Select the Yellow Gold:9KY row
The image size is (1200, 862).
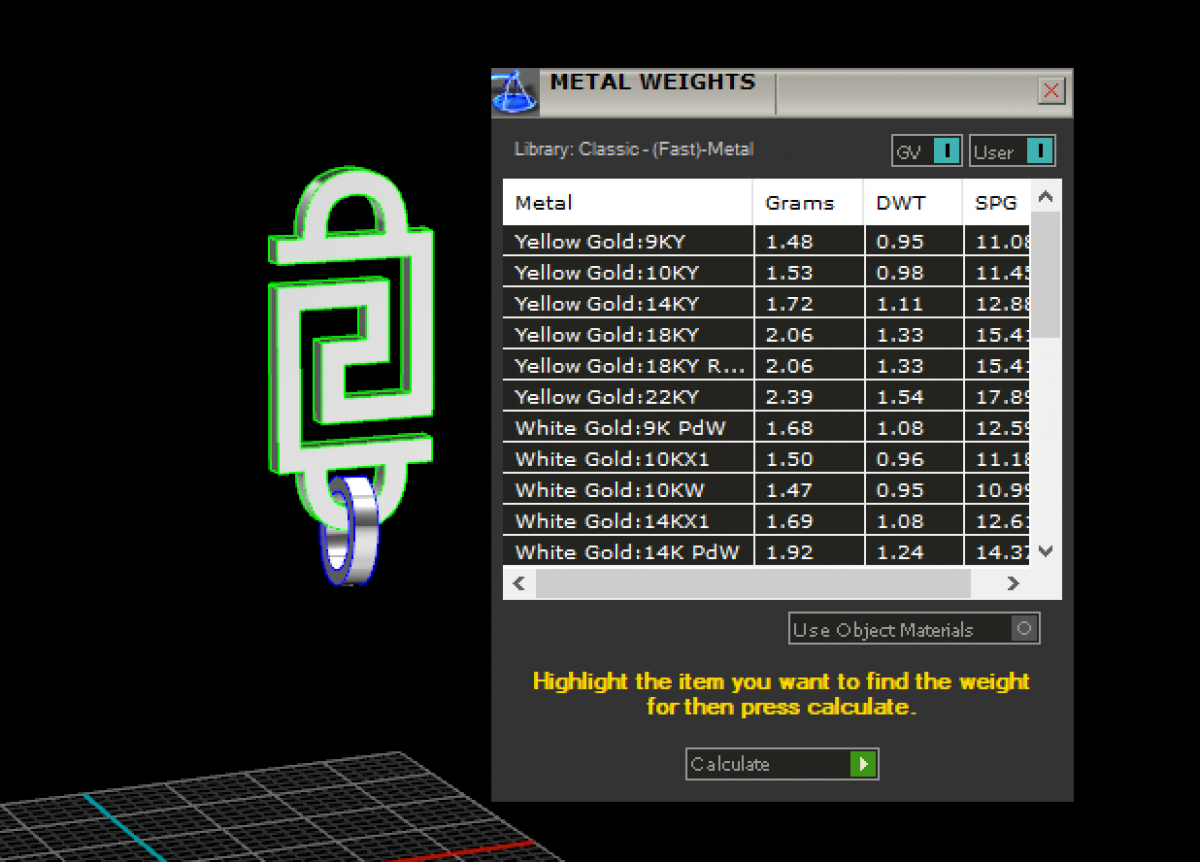pyautogui.click(x=767, y=241)
